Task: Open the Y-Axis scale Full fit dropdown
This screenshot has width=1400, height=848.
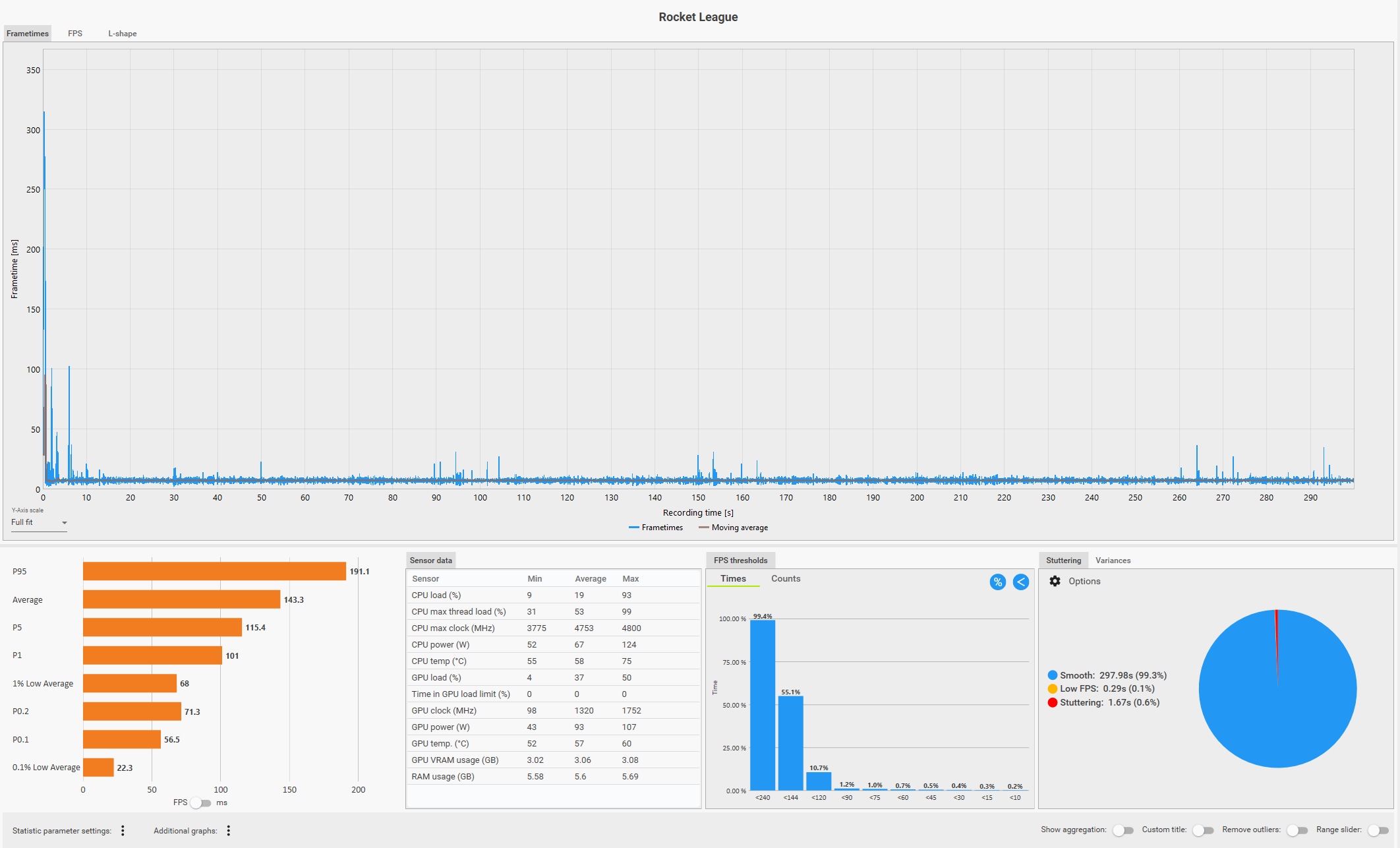Action: tap(40, 522)
